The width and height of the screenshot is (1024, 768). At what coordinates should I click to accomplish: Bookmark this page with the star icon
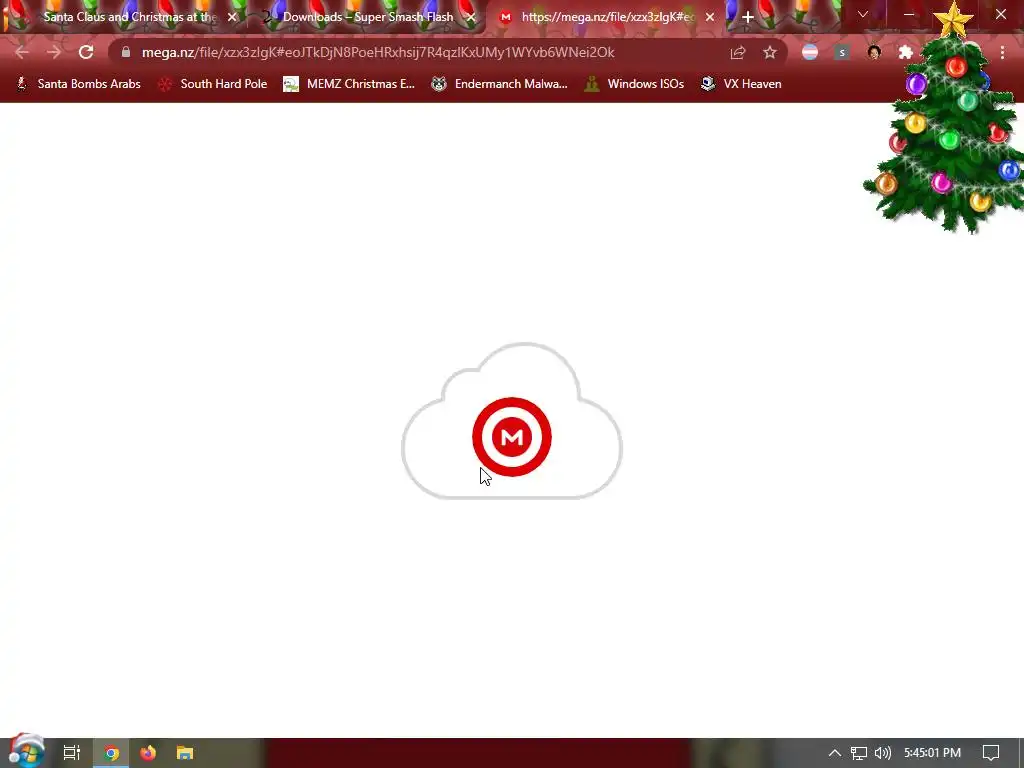pyautogui.click(x=770, y=52)
